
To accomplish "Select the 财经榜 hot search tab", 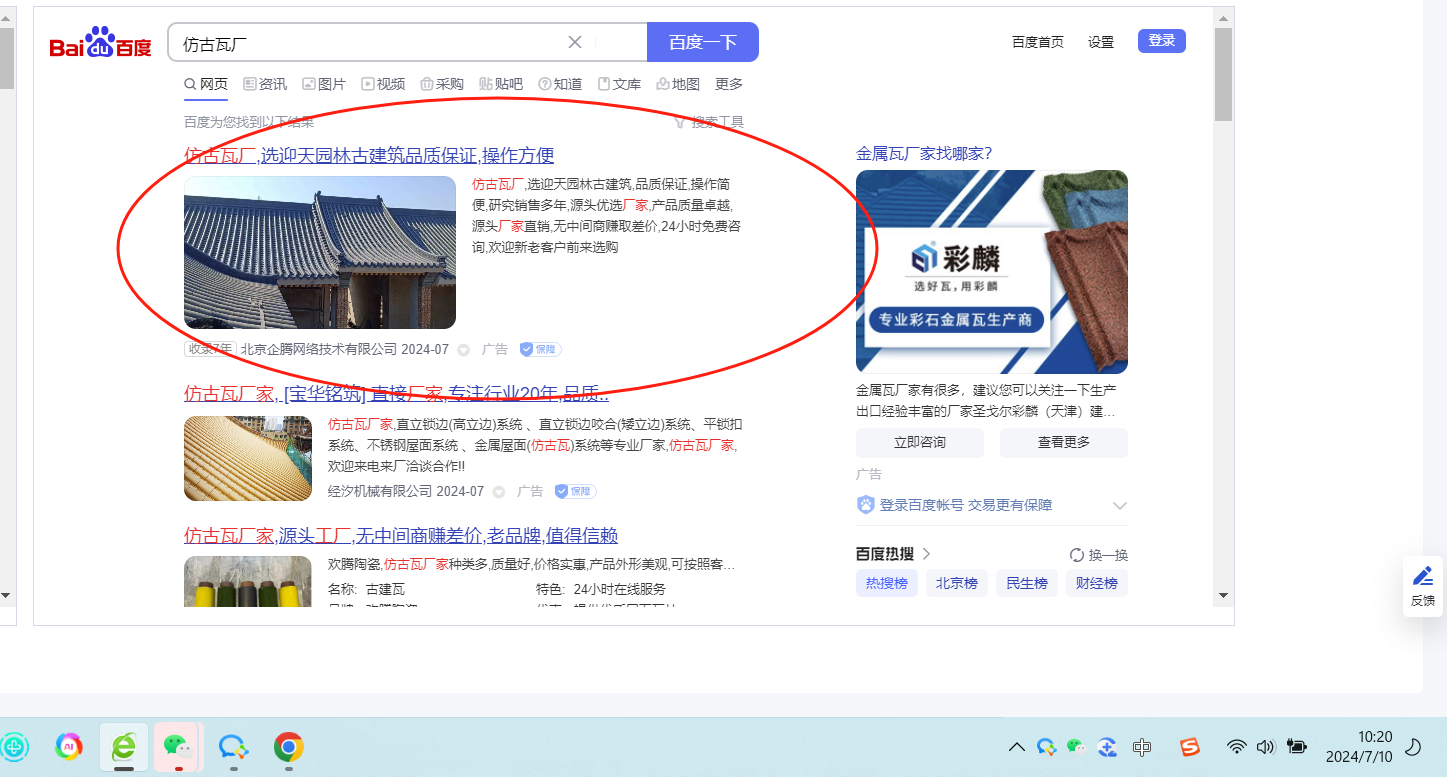I will click(x=1097, y=583).
